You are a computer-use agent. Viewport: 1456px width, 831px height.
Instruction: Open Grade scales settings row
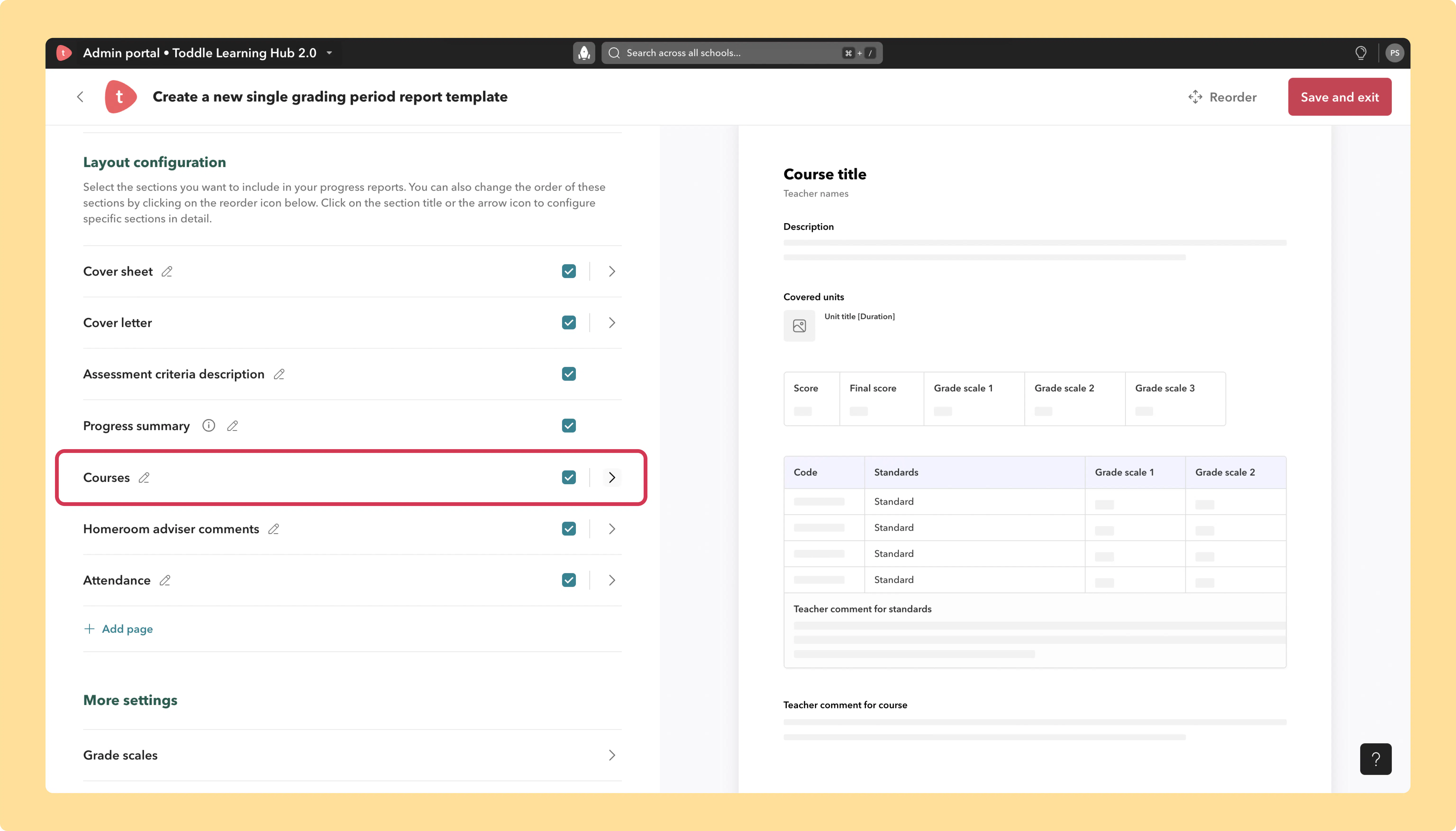(x=352, y=756)
